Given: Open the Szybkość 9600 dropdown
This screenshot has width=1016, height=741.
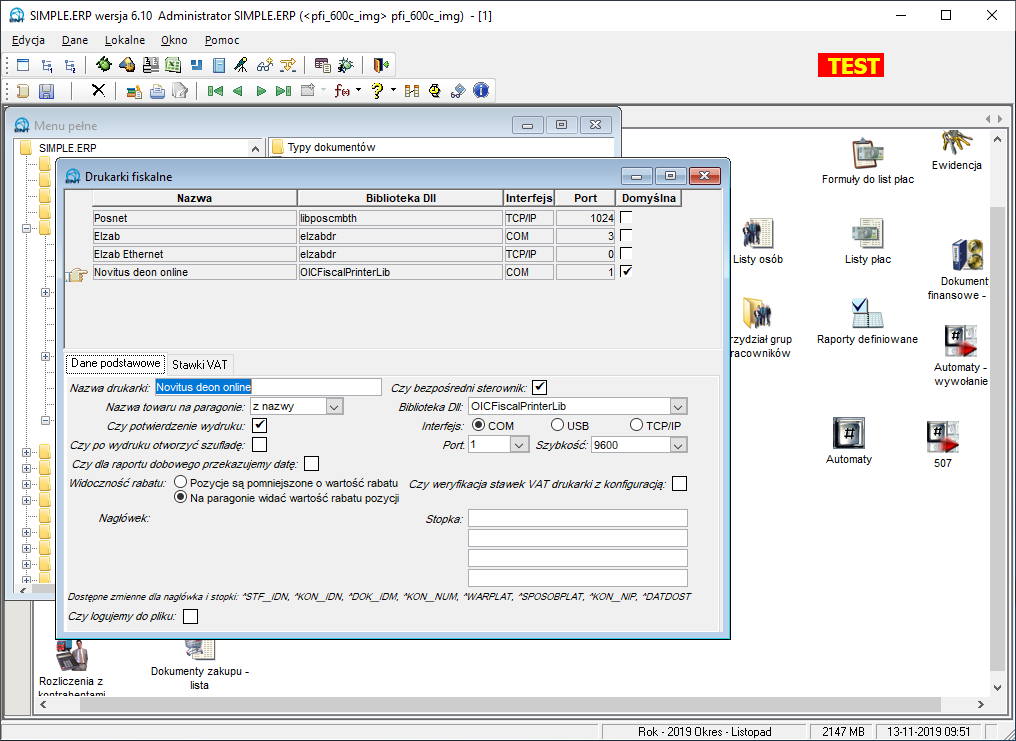Looking at the screenshot, I should tap(678, 445).
